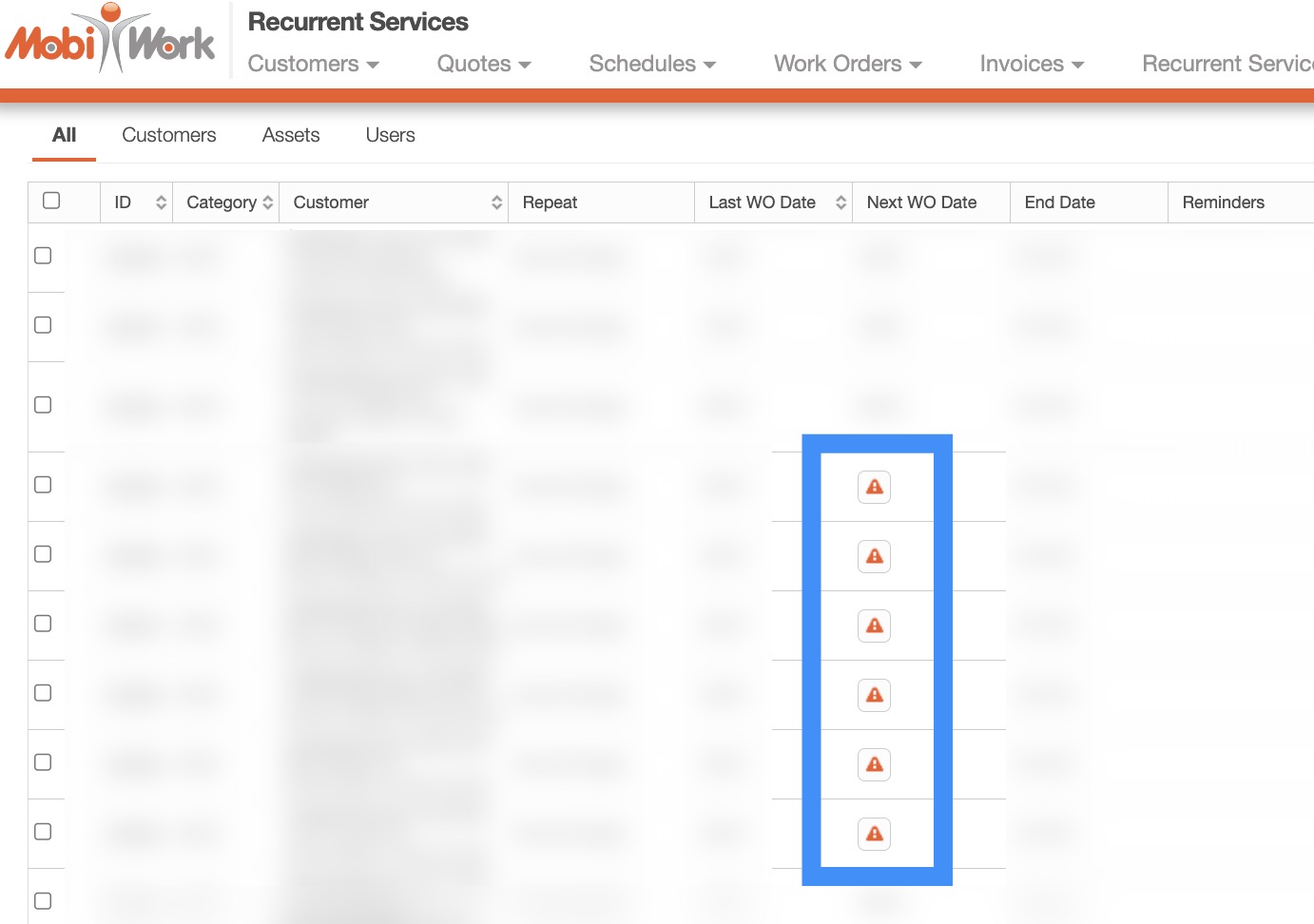Click the last warning triangle icon
1314x924 pixels.
874,834
